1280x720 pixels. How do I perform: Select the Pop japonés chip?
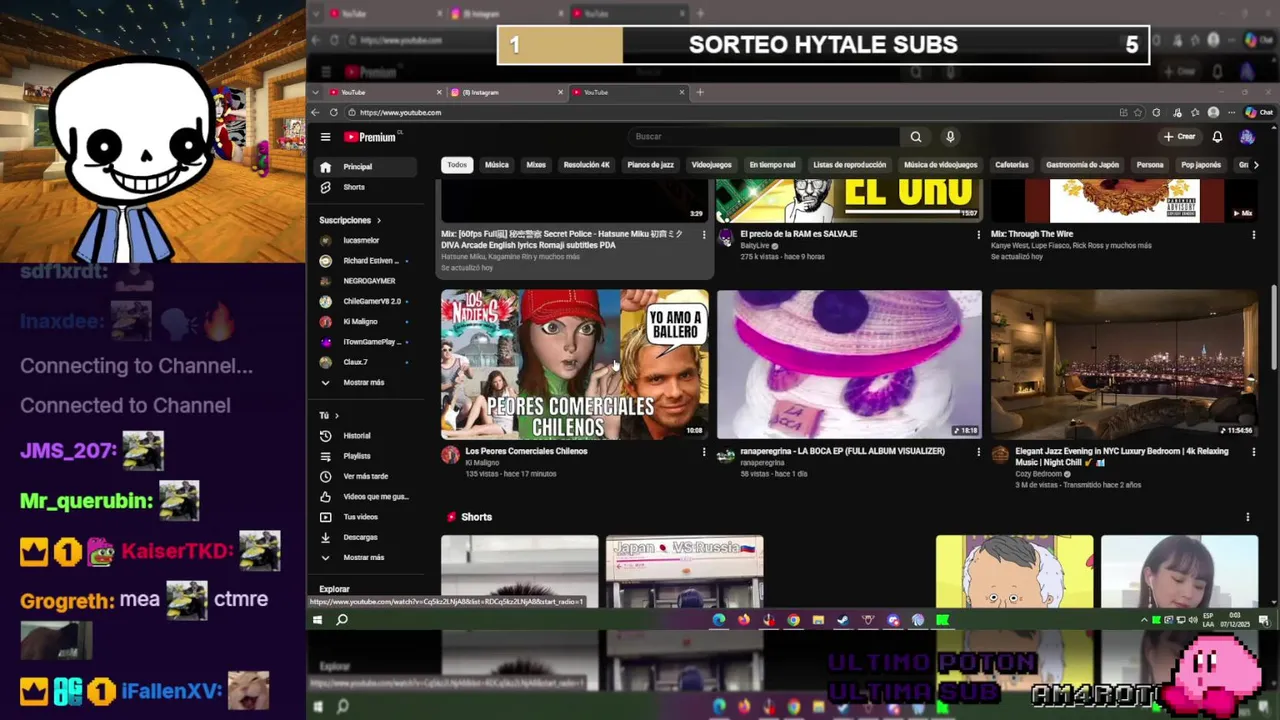pos(1201,165)
